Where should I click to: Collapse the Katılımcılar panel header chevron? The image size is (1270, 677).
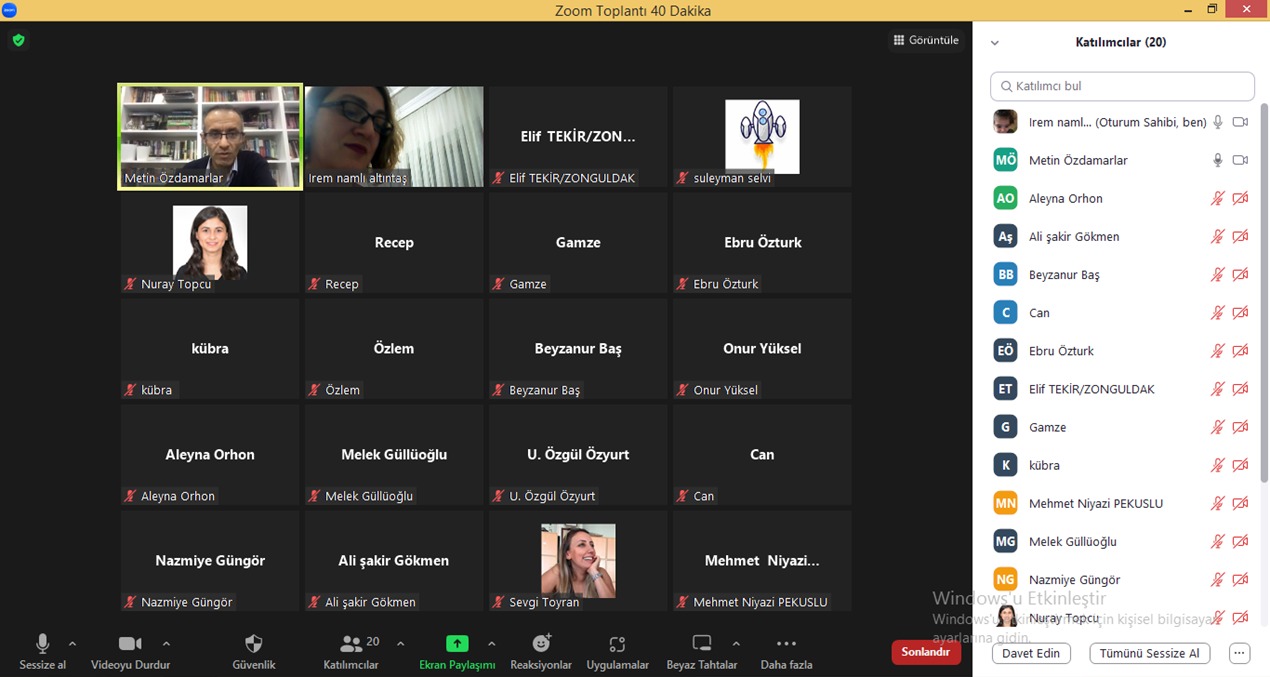pos(994,43)
